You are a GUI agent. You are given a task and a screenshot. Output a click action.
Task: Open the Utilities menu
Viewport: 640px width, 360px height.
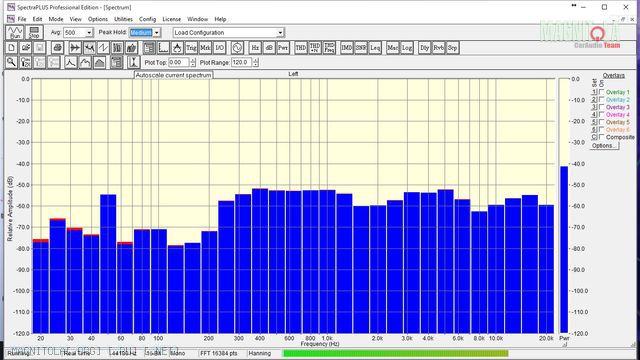coord(123,19)
